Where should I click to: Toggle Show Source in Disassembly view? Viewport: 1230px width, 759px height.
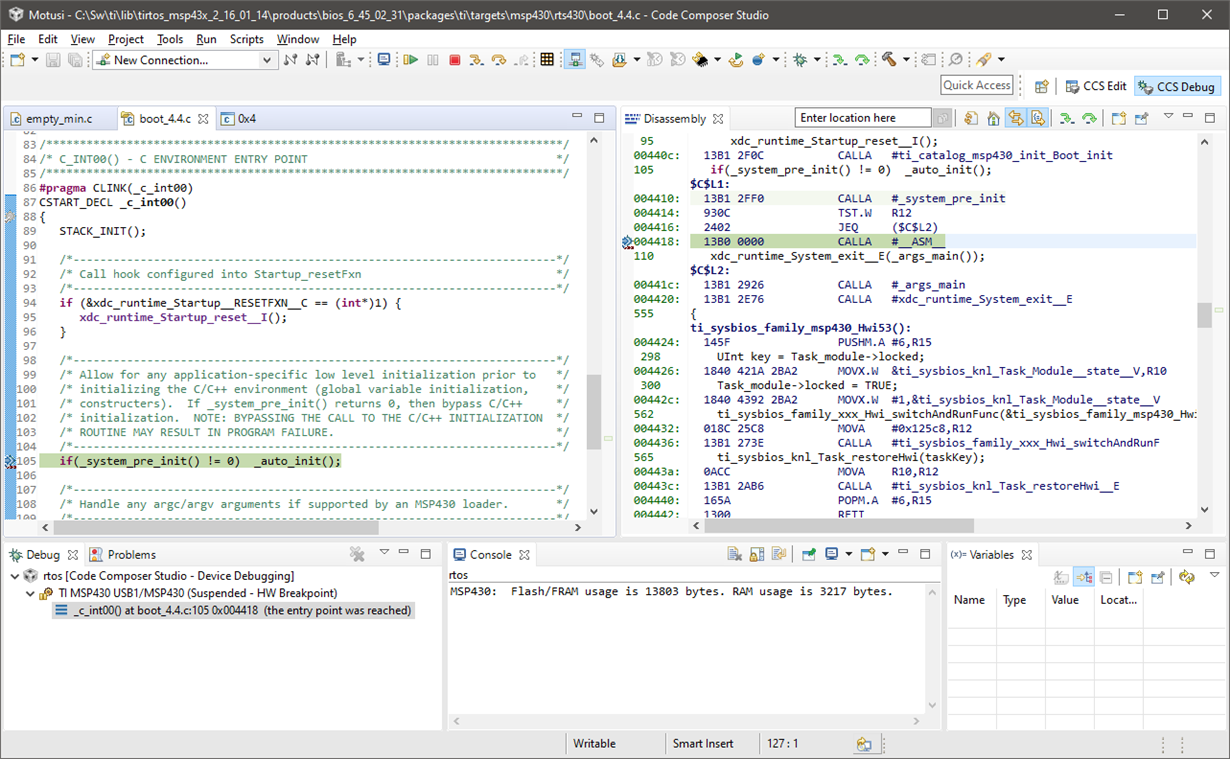[1038, 118]
